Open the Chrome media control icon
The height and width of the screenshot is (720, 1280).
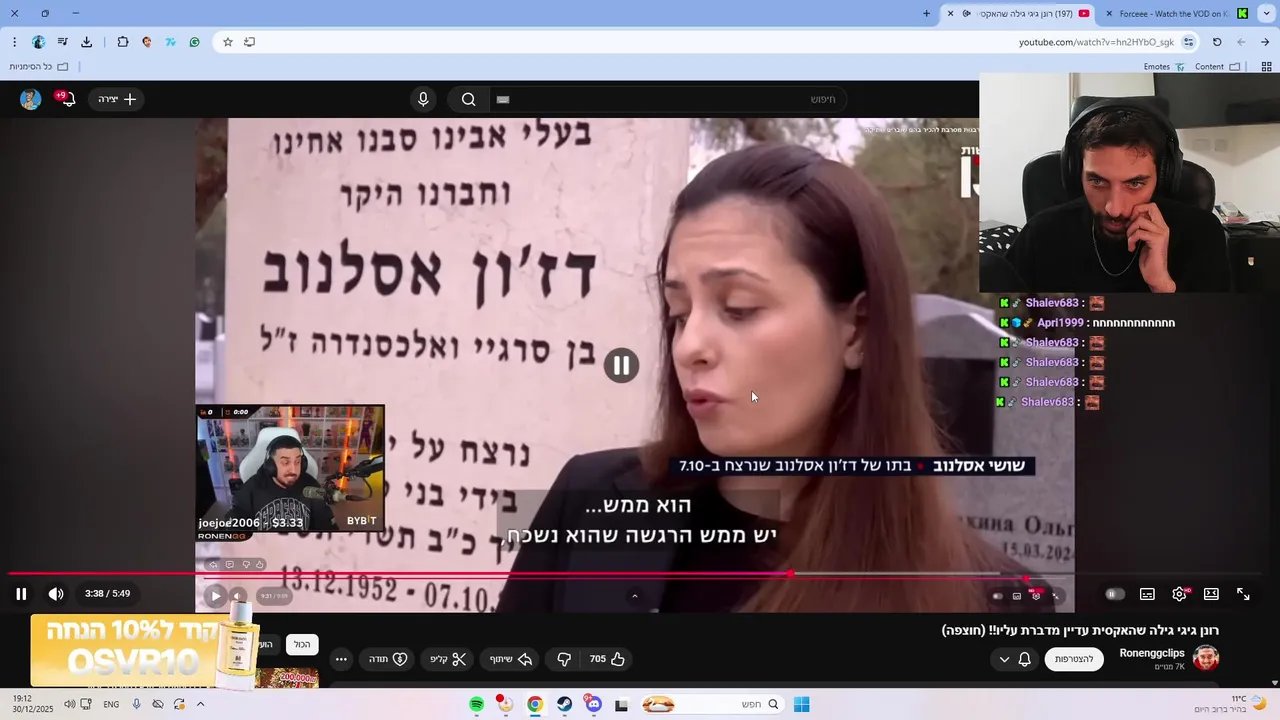click(x=62, y=42)
